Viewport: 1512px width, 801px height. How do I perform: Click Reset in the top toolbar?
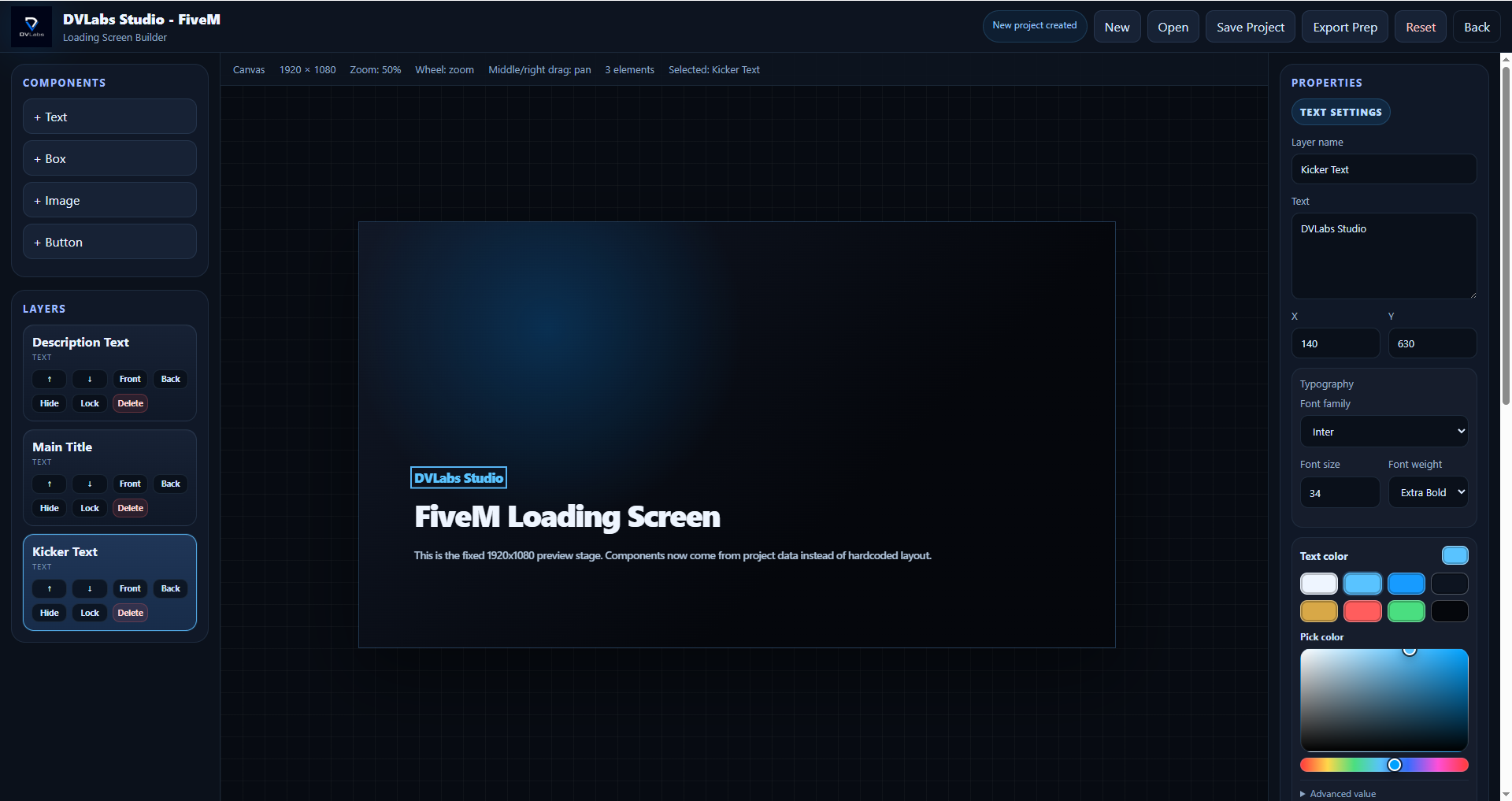(x=1421, y=27)
